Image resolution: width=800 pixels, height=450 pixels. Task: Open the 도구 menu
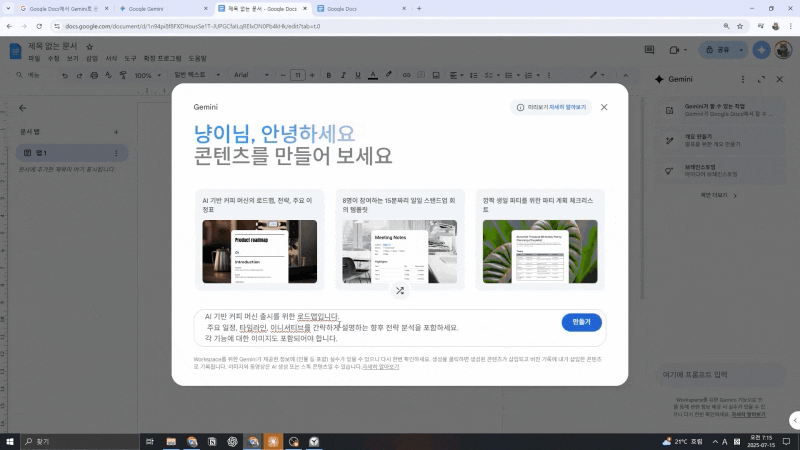130,59
